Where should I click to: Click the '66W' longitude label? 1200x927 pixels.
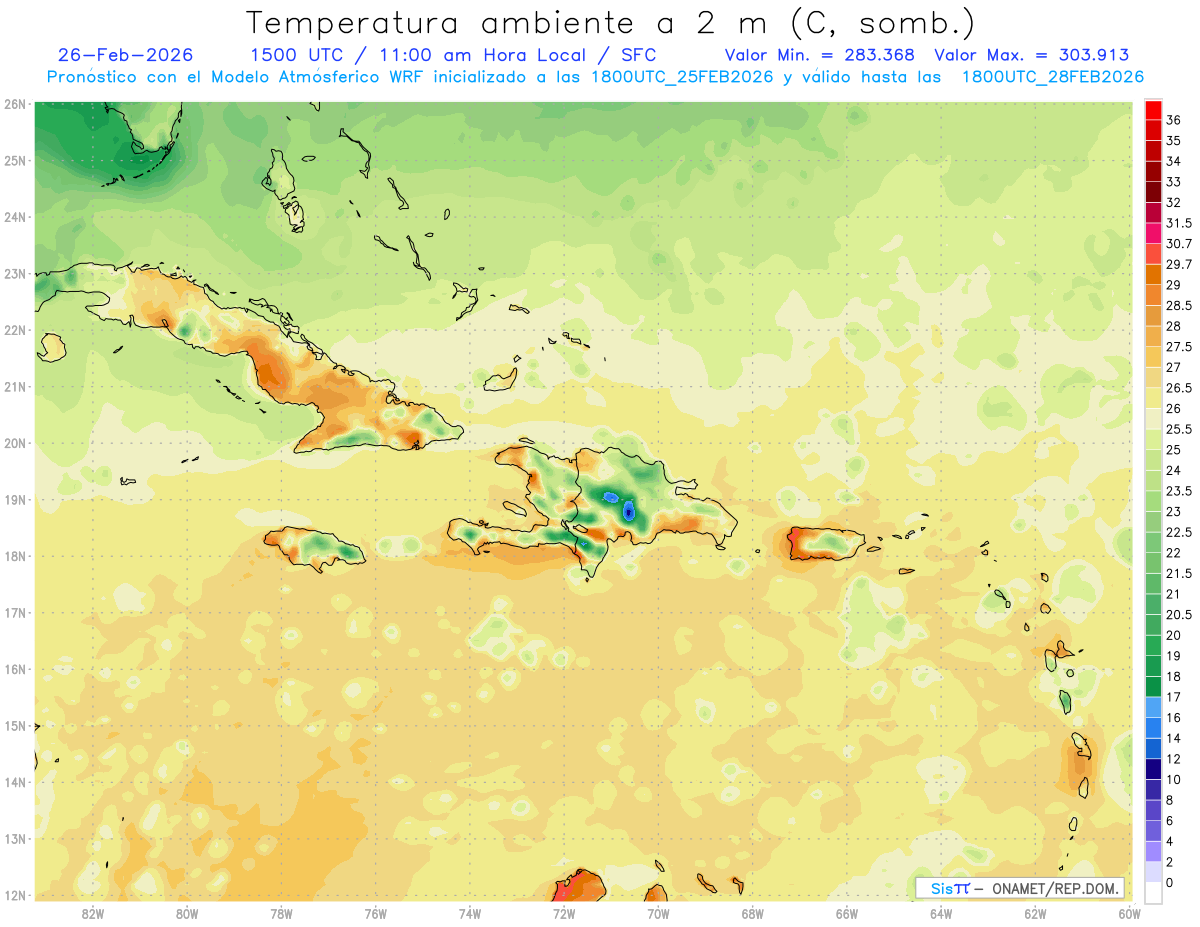(x=847, y=913)
